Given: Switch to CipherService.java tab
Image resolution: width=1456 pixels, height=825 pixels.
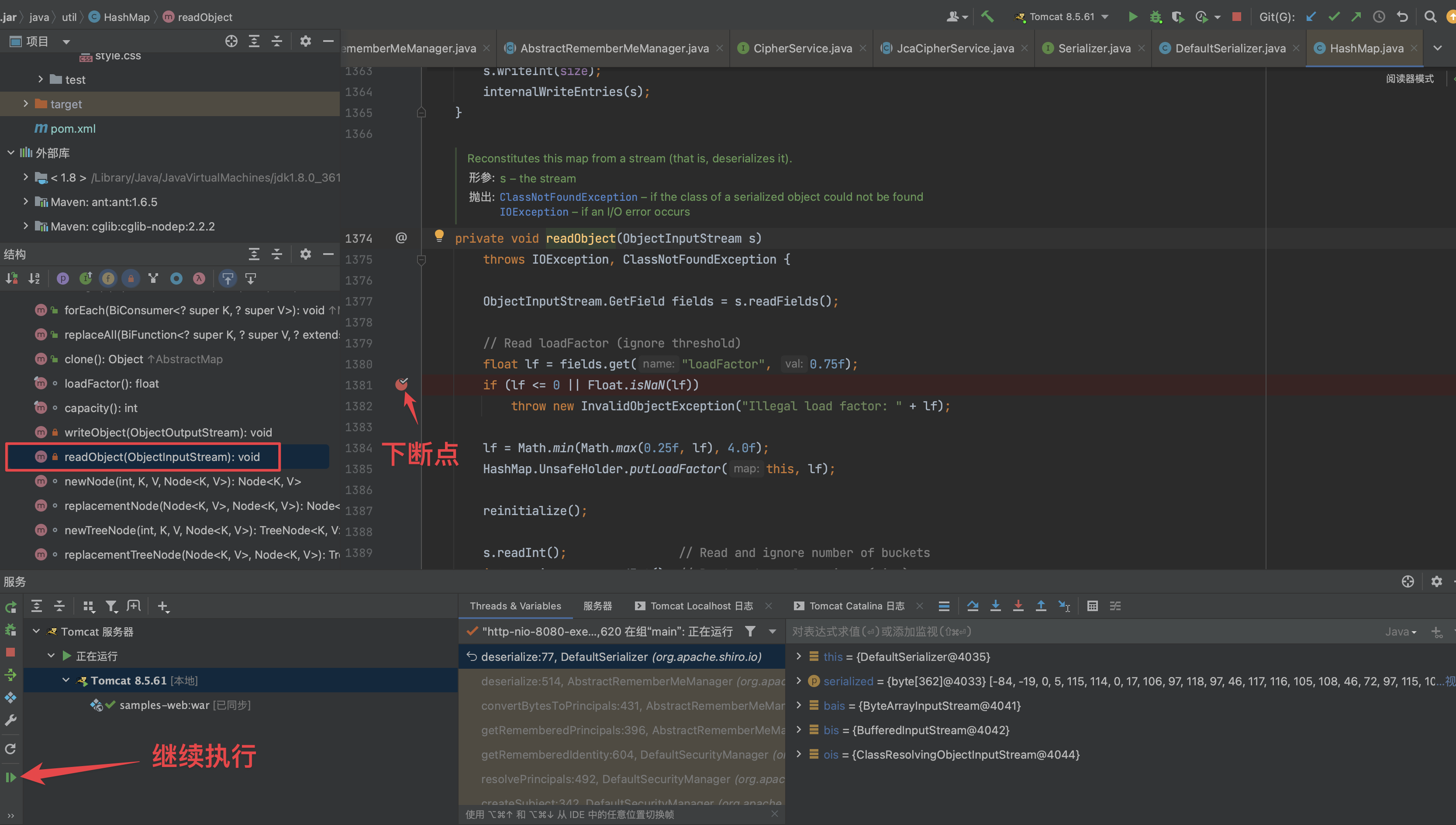Looking at the screenshot, I should pyautogui.click(x=801, y=48).
